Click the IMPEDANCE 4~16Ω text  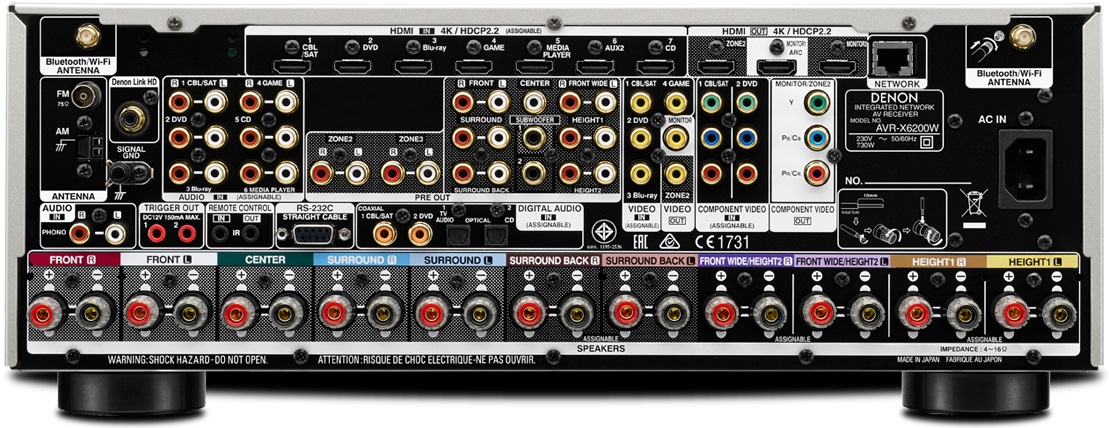pyautogui.click(x=972, y=349)
